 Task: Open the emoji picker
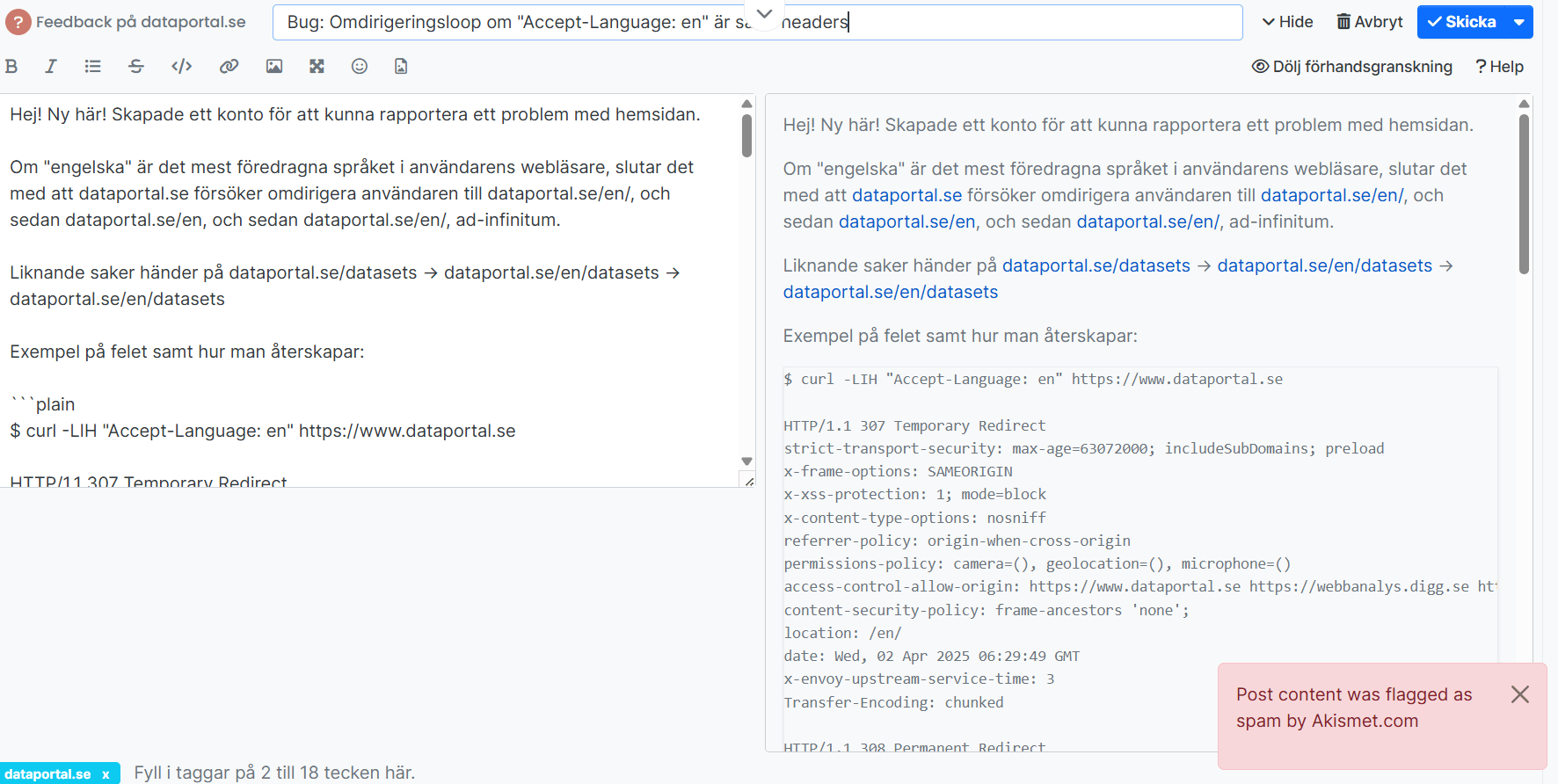coord(360,66)
